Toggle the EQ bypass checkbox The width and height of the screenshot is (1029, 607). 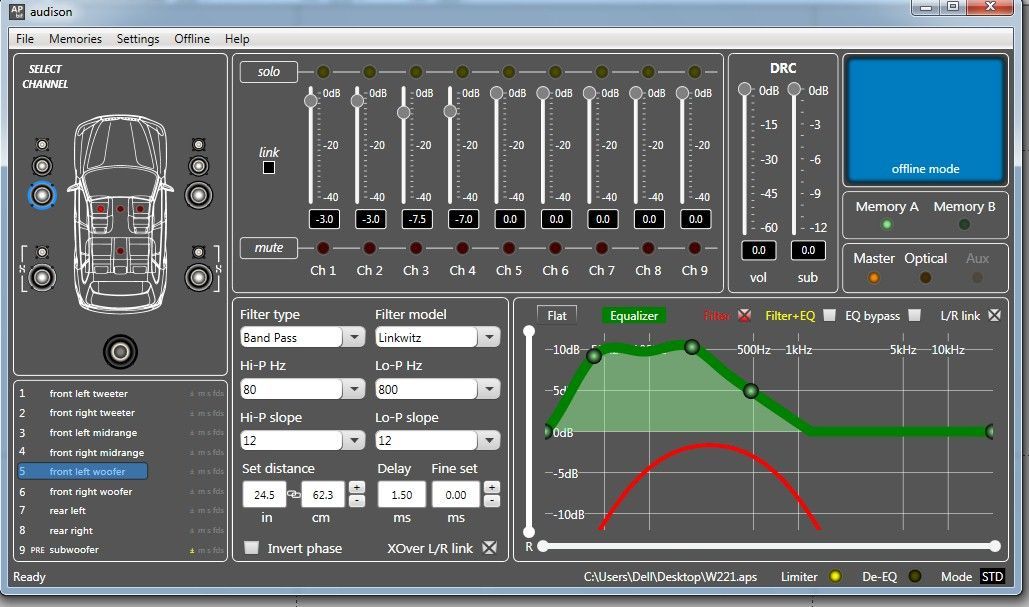pyautogui.click(x=914, y=316)
